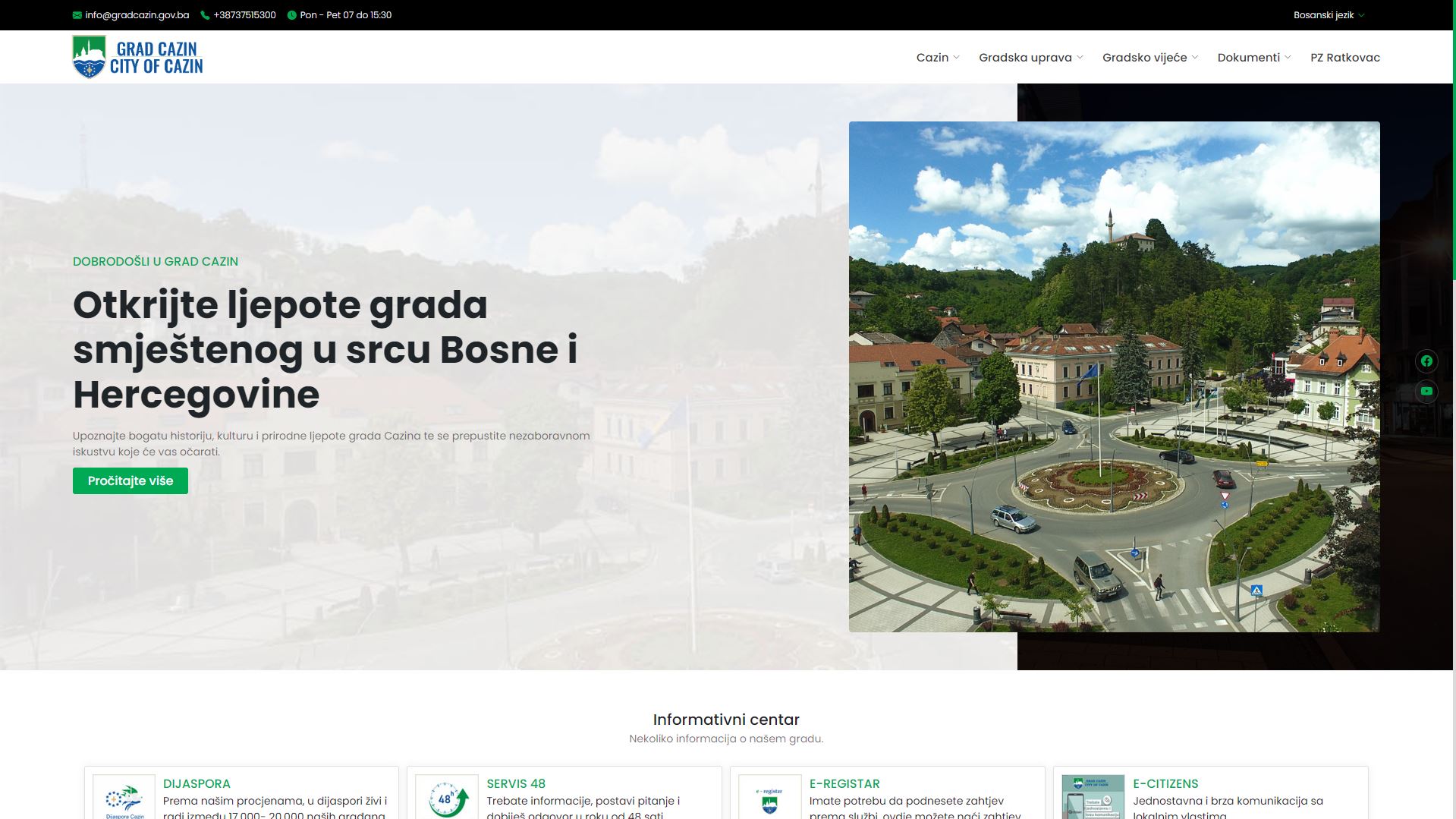Image resolution: width=1456 pixels, height=819 pixels.
Task: Click the green phone icon
Action: 205,15
